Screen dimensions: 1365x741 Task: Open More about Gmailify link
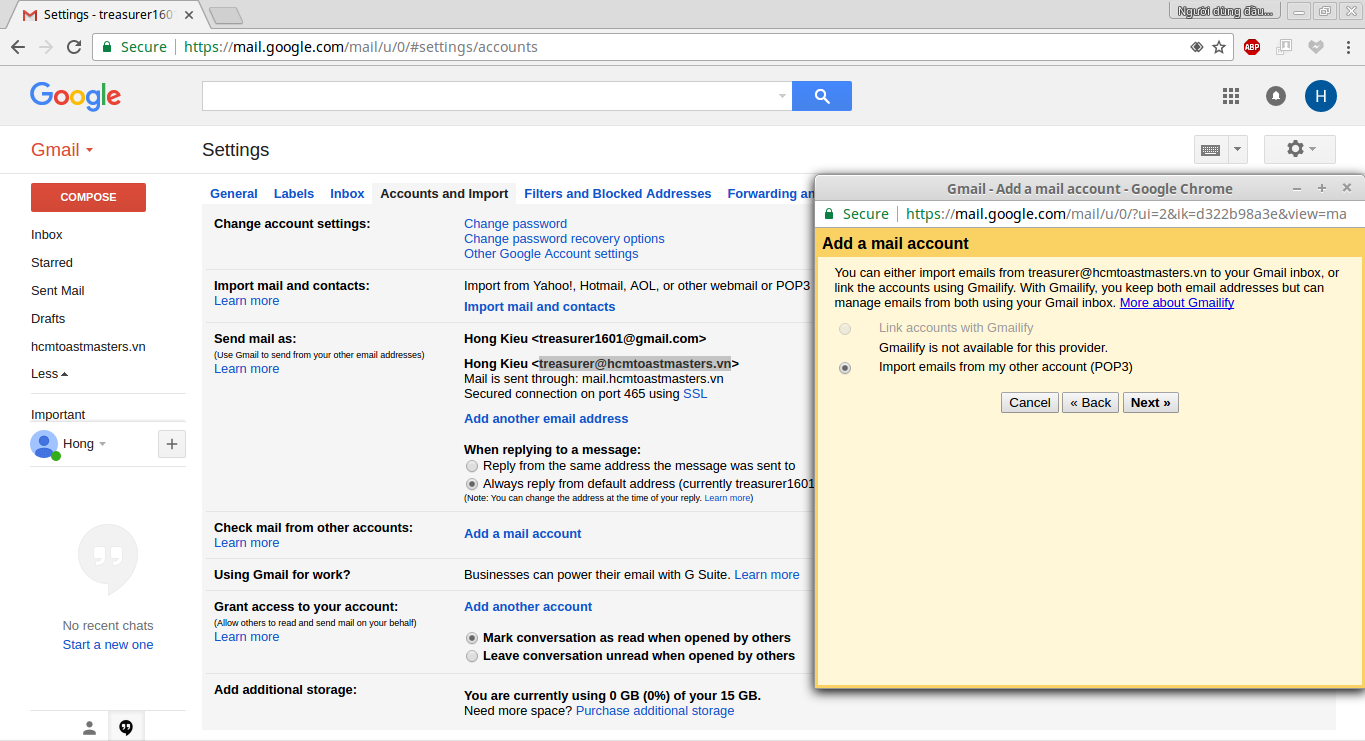click(1177, 303)
